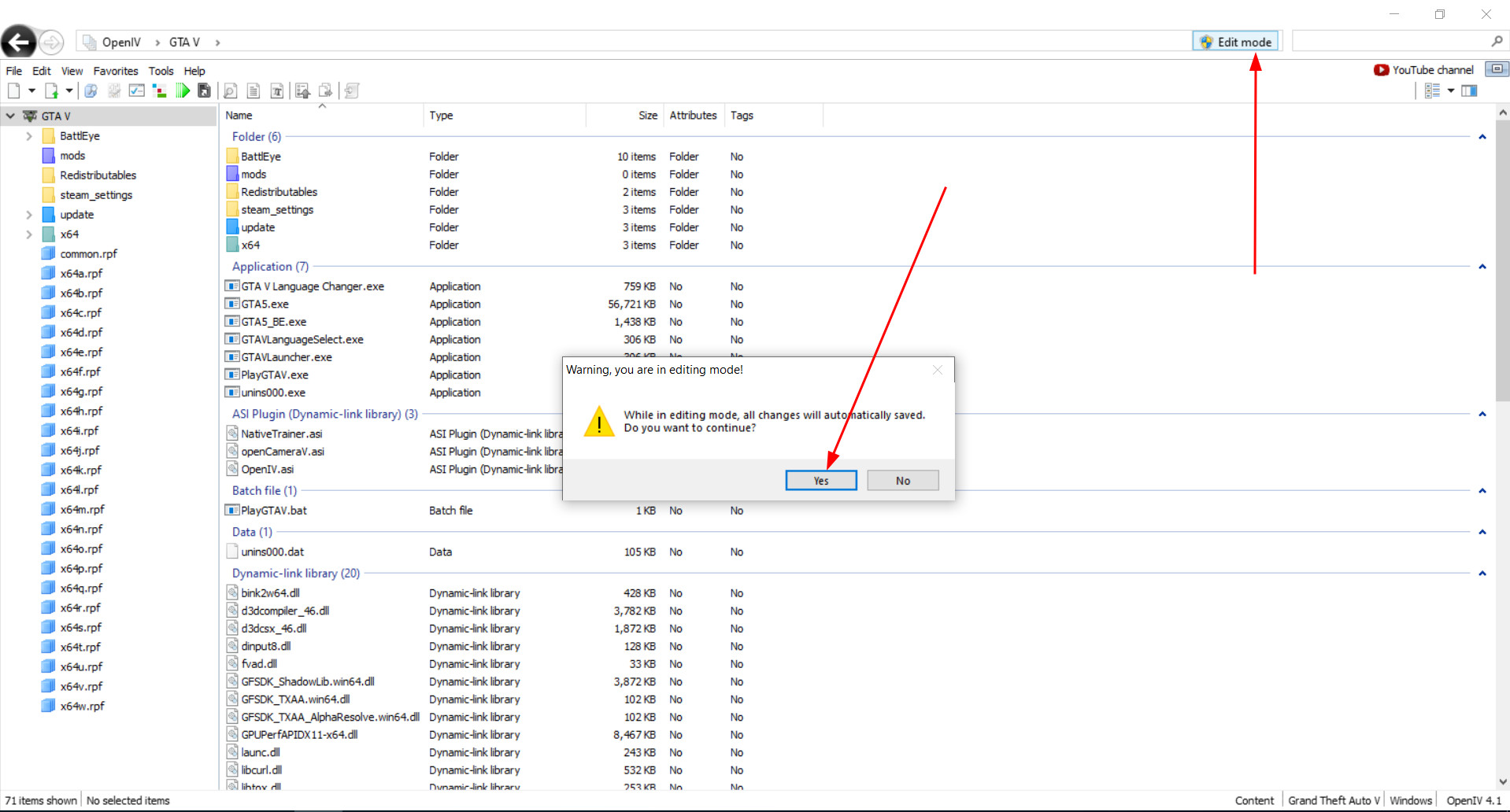
Task: Close the editing mode warning dialog
Action: click(x=938, y=370)
